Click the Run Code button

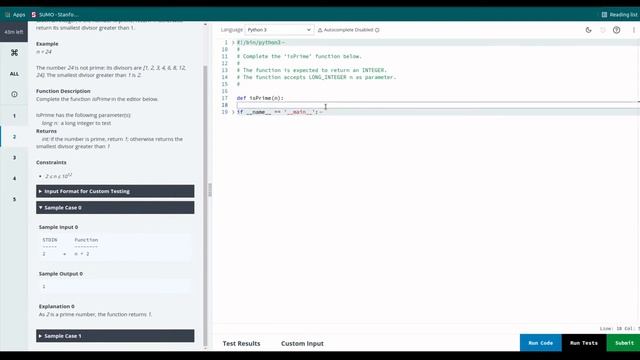point(540,343)
